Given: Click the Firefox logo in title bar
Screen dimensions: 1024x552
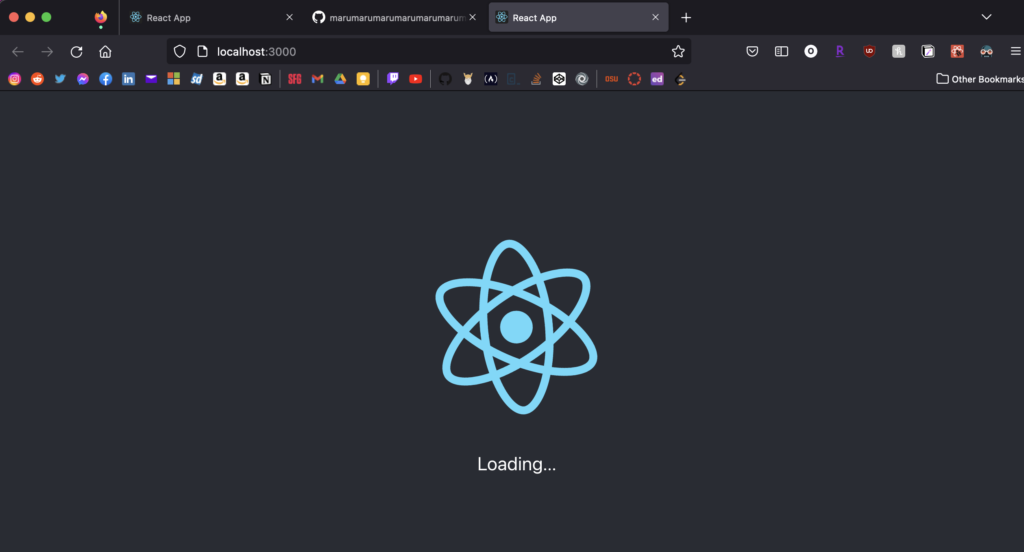Looking at the screenshot, I should click(x=101, y=18).
